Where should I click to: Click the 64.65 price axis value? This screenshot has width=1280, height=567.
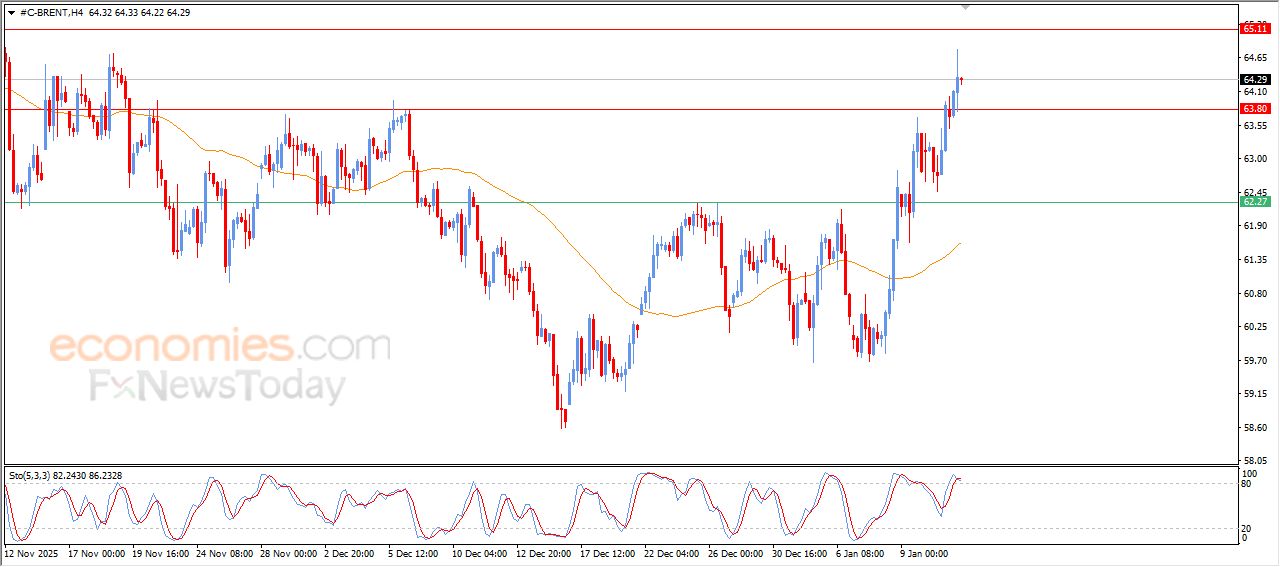[1255, 58]
